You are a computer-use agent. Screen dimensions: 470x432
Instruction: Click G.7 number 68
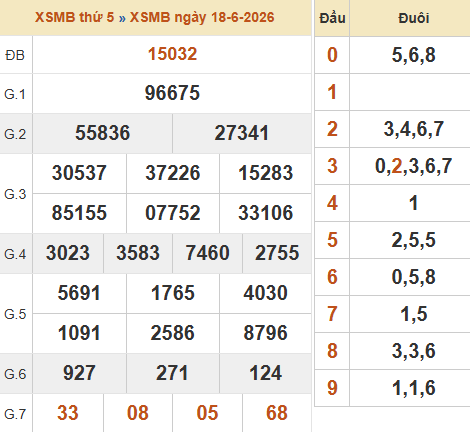[x=277, y=413]
